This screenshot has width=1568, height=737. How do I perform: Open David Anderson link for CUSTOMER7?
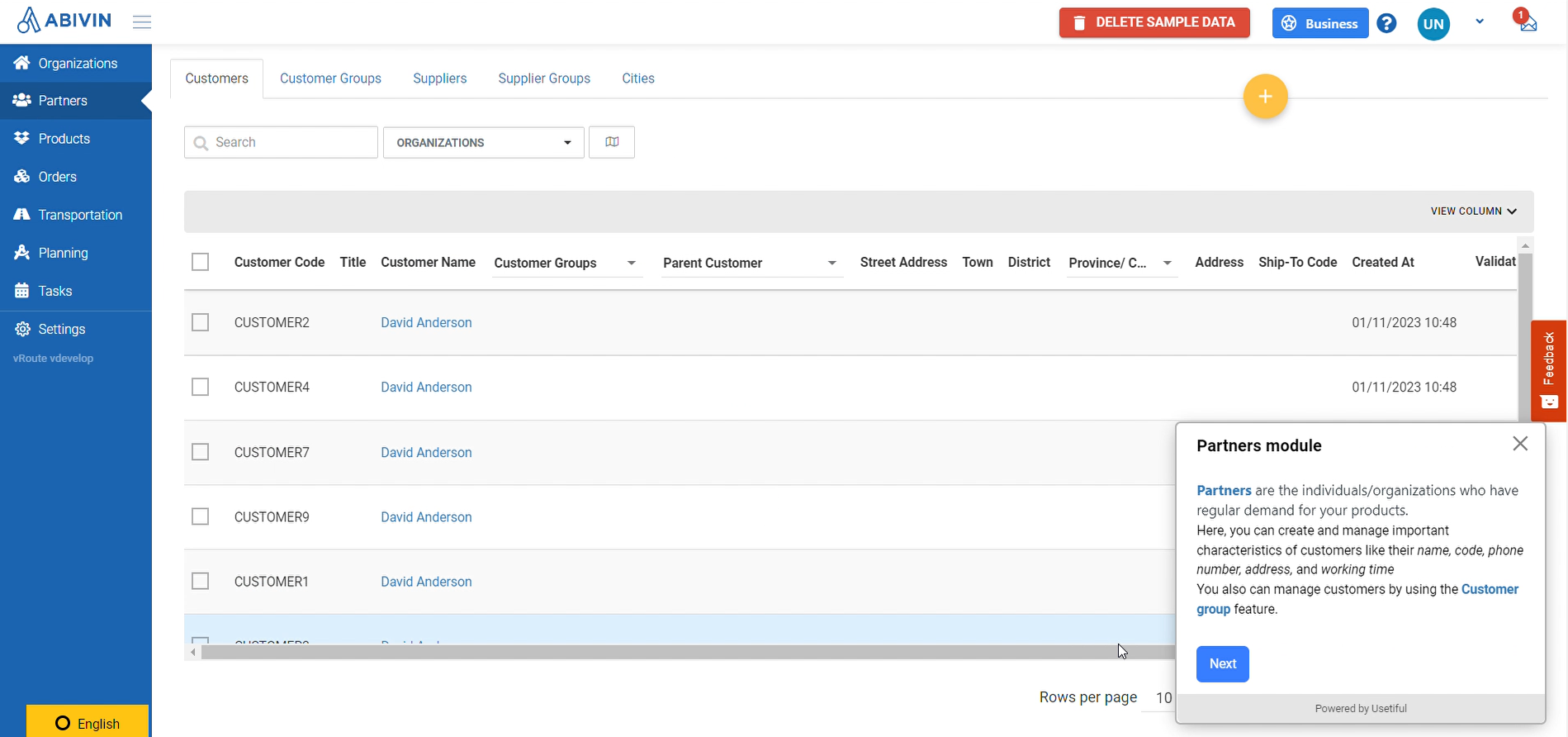click(x=426, y=453)
